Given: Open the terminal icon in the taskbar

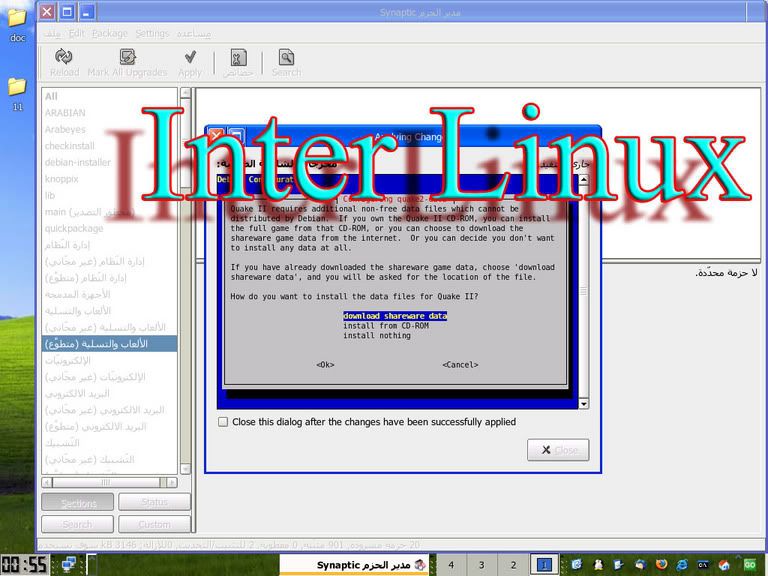Looking at the screenshot, I should (x=703, y=565).
